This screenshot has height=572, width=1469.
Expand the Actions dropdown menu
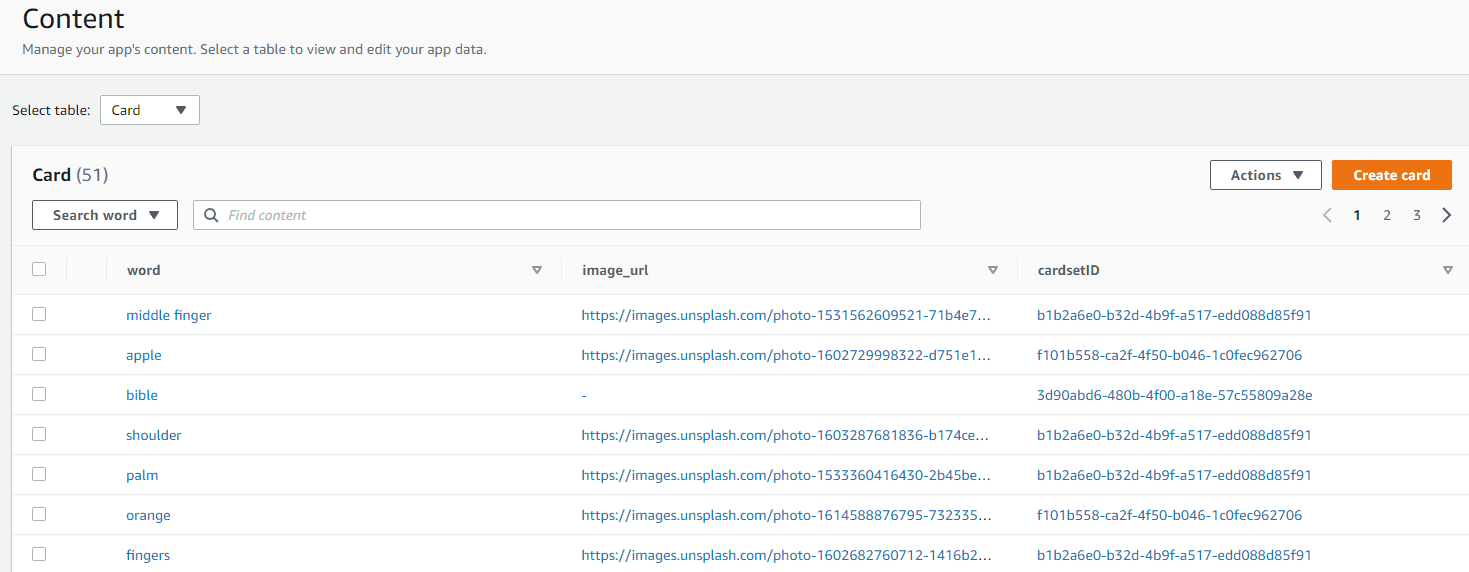[1265, 175]
